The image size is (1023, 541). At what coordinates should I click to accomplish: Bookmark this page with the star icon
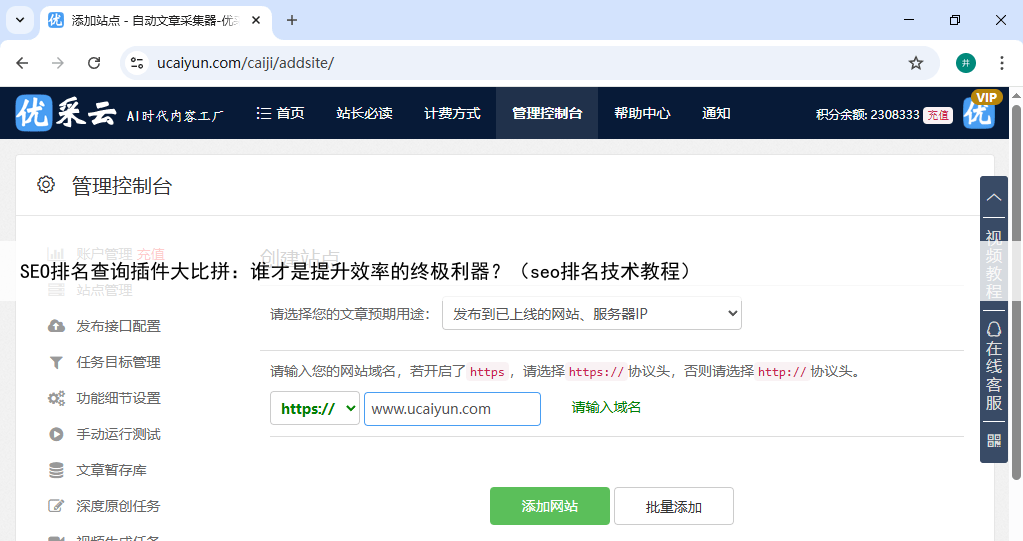[x=915, y=63]
